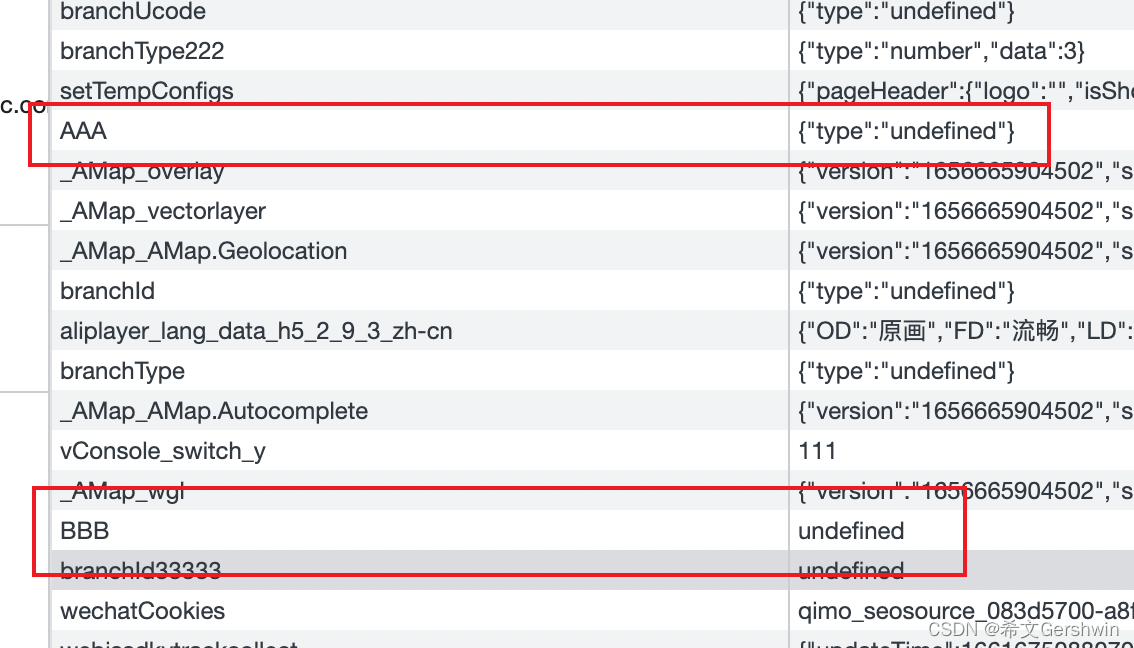Viewport: 1134px width, 648px height.
Task: Open the setTempConfigs entry
Action: coord(146,91)
